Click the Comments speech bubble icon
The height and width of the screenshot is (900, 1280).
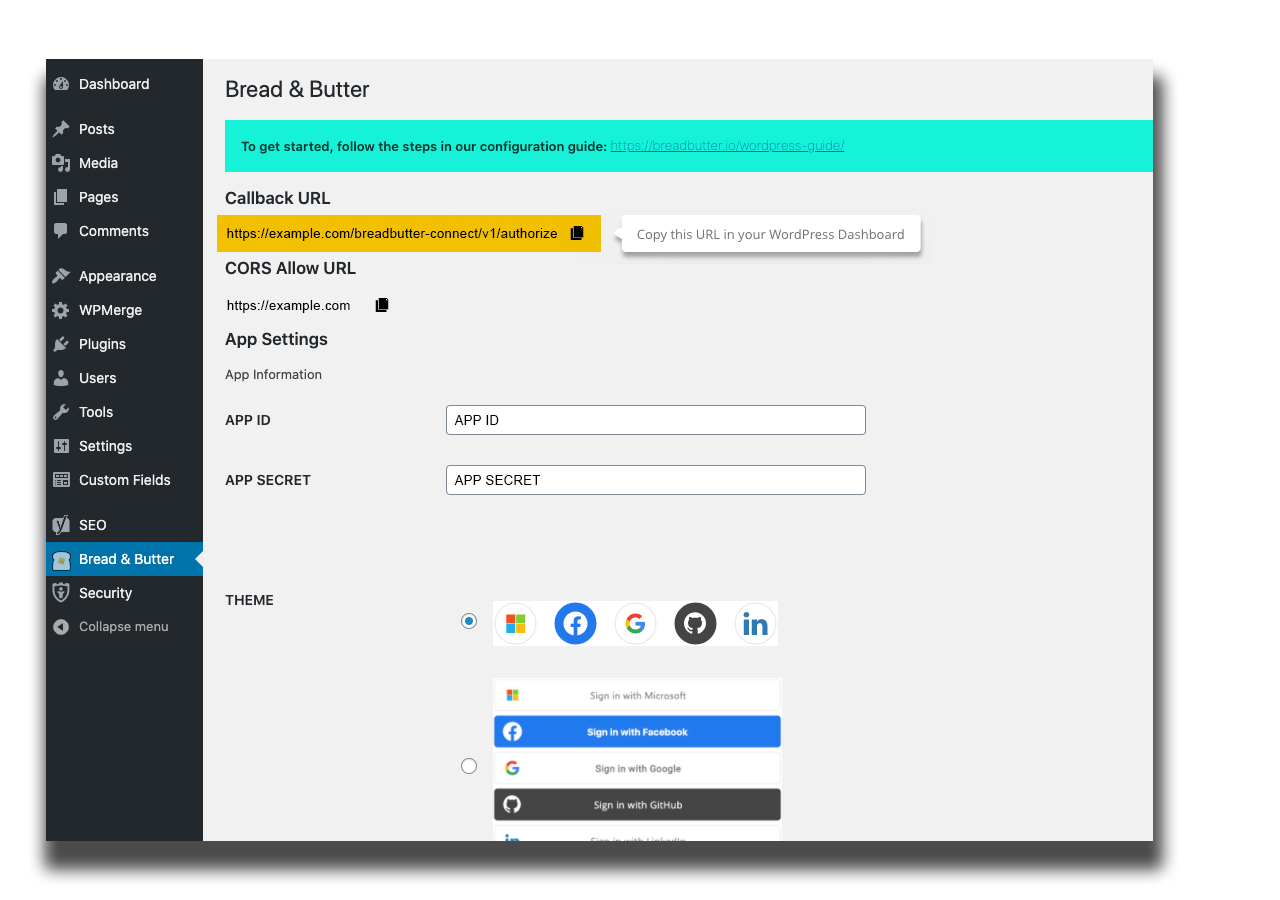coord(61,231)
